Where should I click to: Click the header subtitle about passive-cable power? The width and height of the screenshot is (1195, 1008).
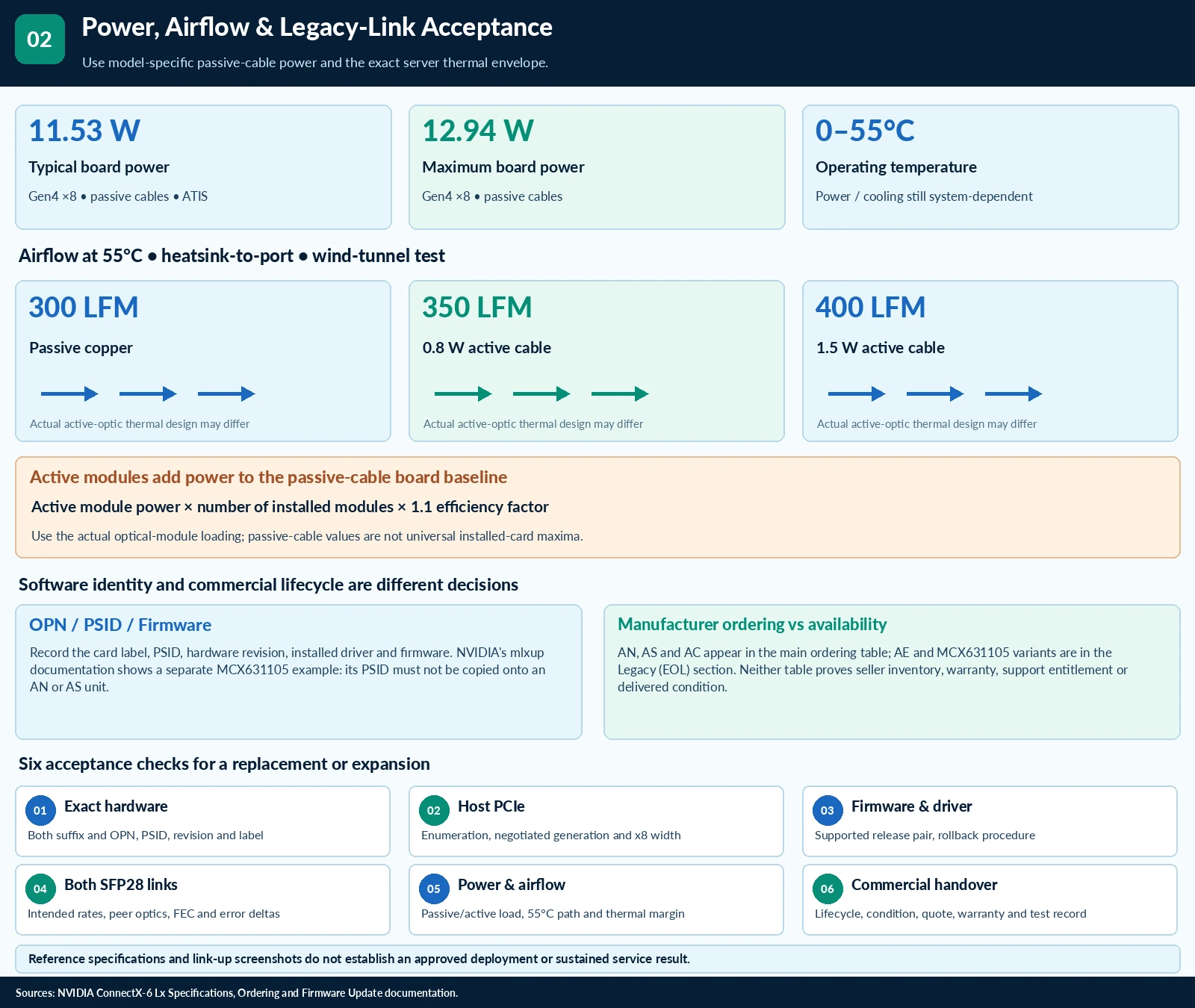pos(315,63)
